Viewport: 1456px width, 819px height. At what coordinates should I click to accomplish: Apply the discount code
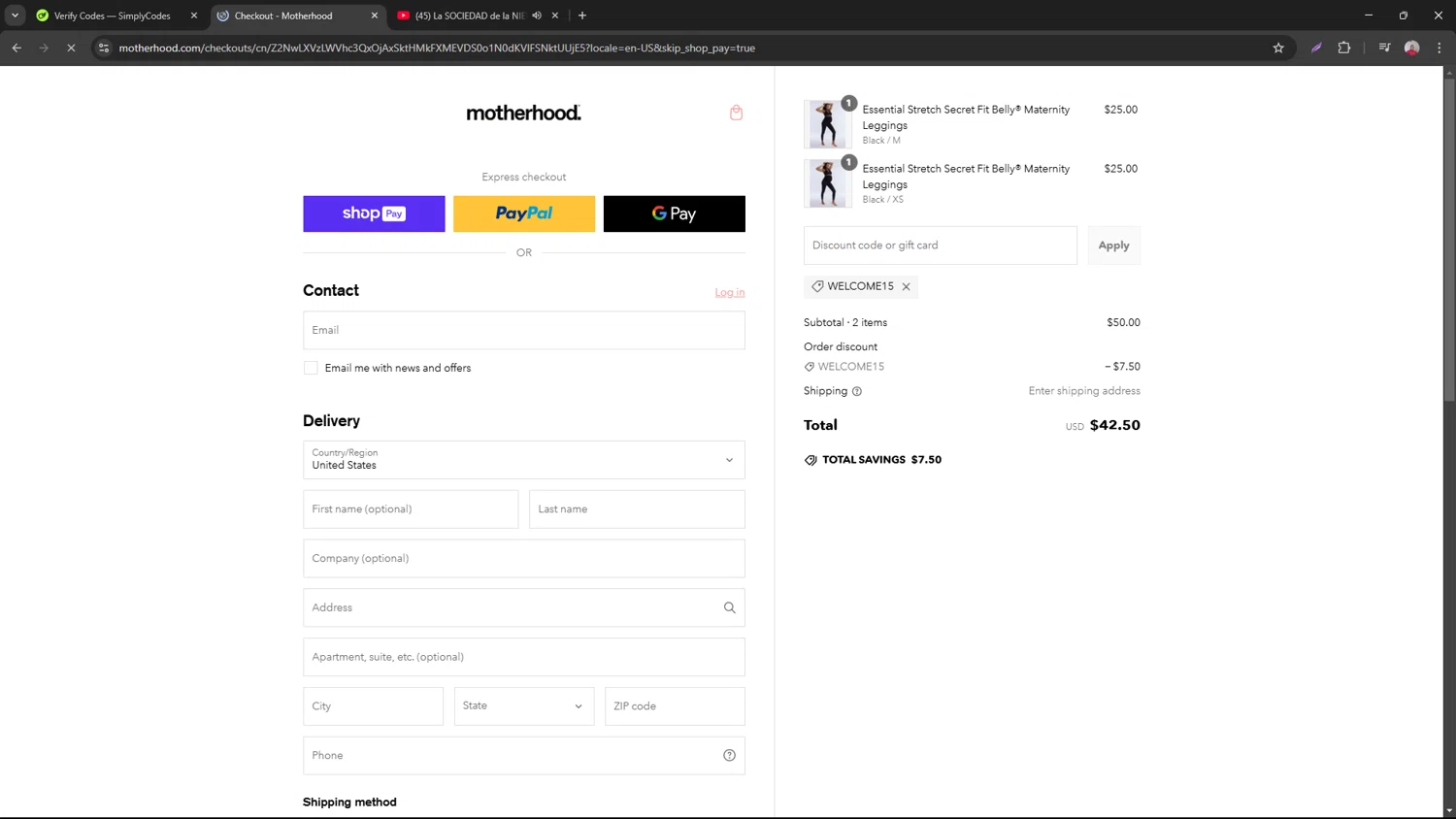point(1113,246)
